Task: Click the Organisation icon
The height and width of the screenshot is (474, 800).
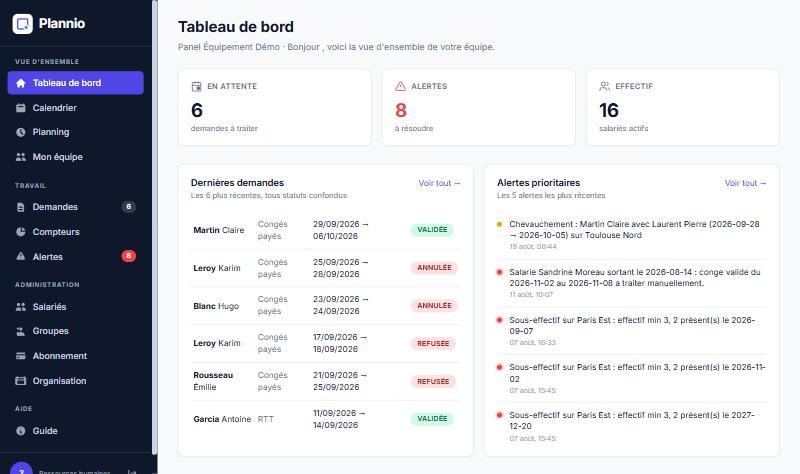Action: point(20,381)
